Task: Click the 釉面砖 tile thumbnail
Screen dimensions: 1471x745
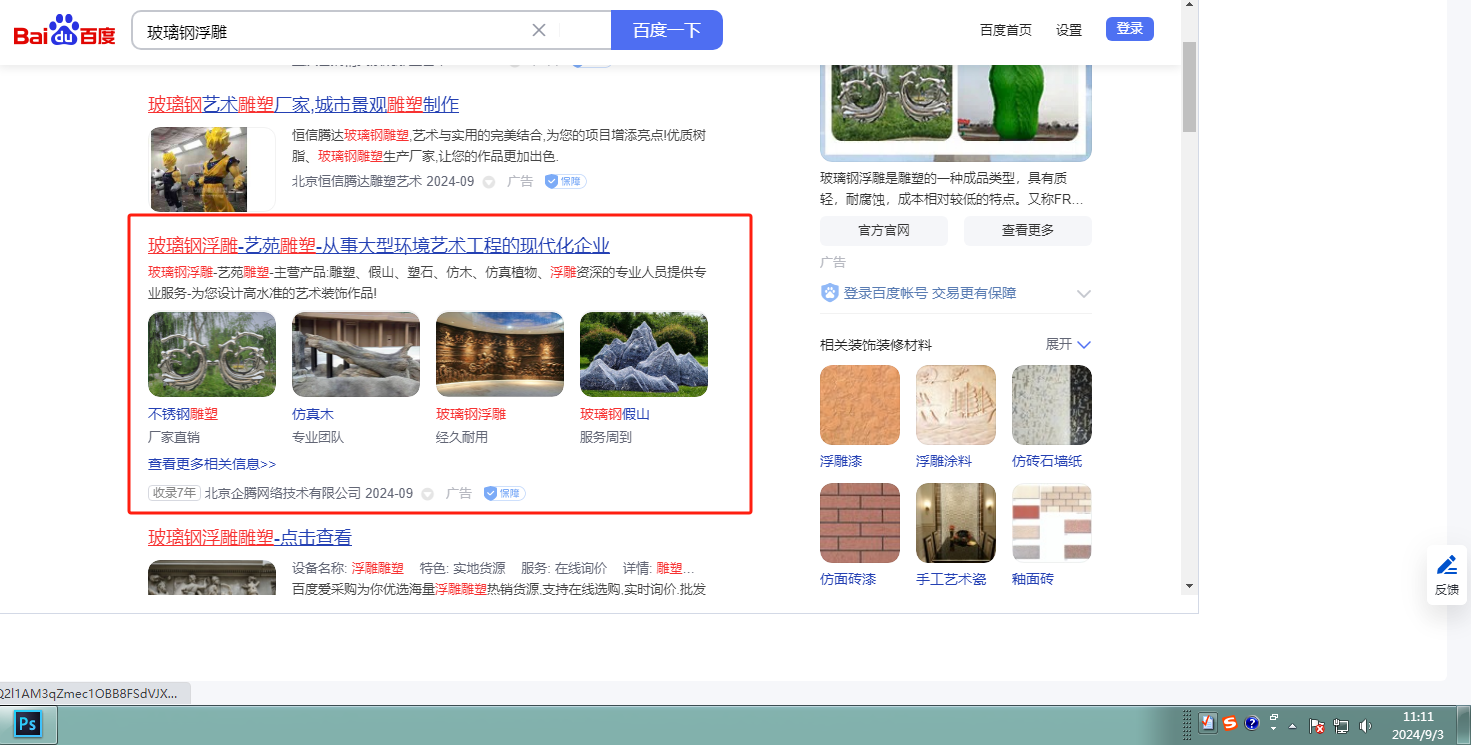Action: click(x=1052, y=523)
